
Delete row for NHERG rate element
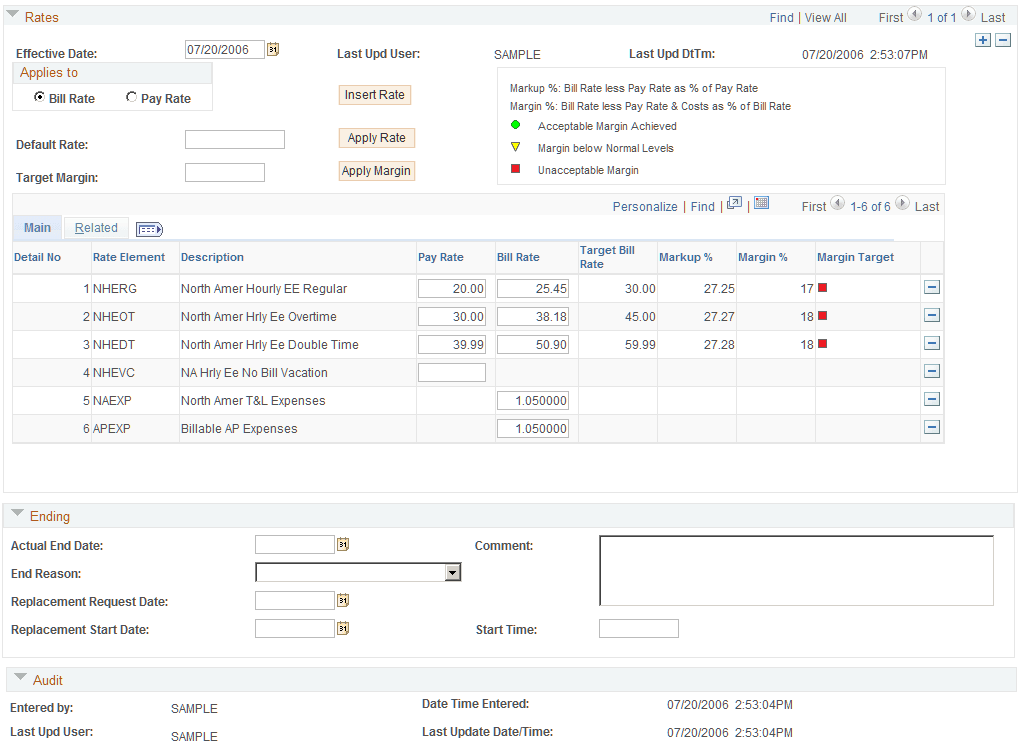click(932, 287)
